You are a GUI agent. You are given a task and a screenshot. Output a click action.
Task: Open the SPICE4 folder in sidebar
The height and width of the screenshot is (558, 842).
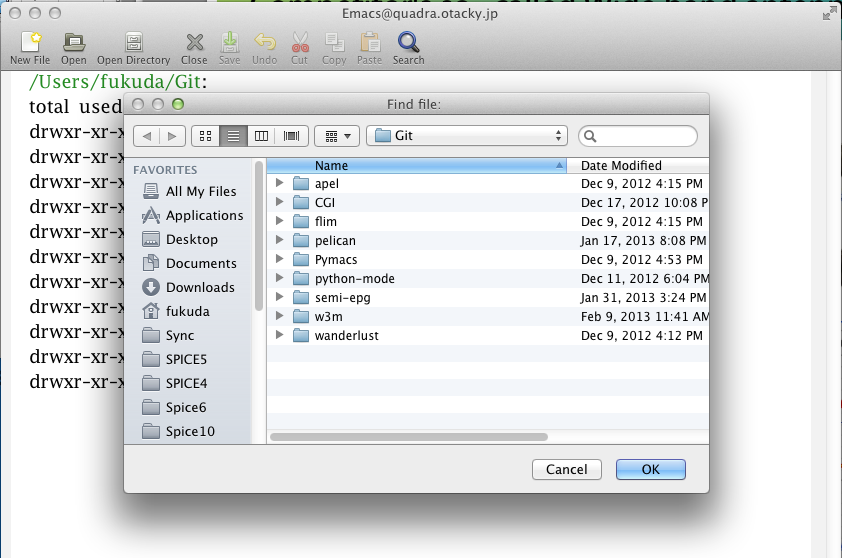175,383
